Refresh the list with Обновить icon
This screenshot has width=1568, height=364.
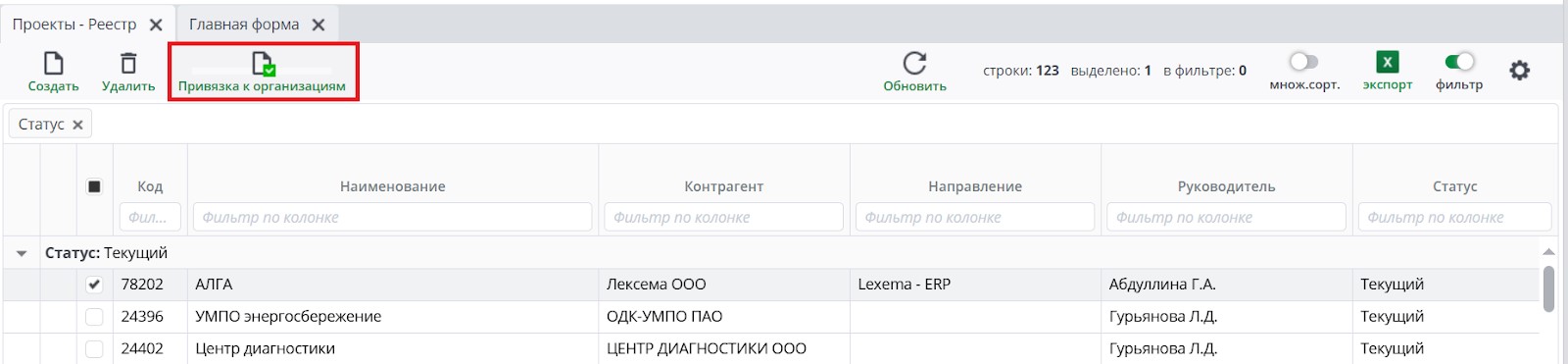point(914,64)
